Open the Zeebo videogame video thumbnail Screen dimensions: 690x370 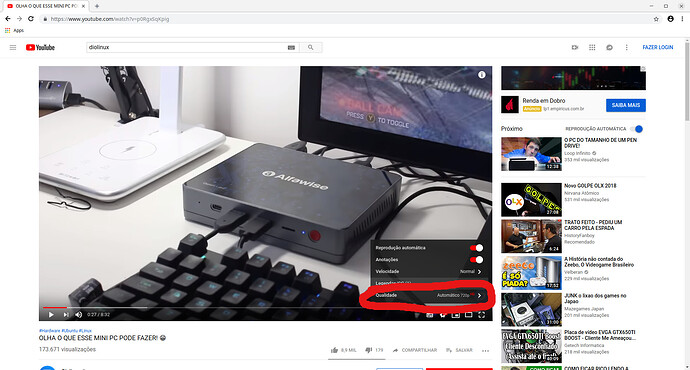coord(531,273)
